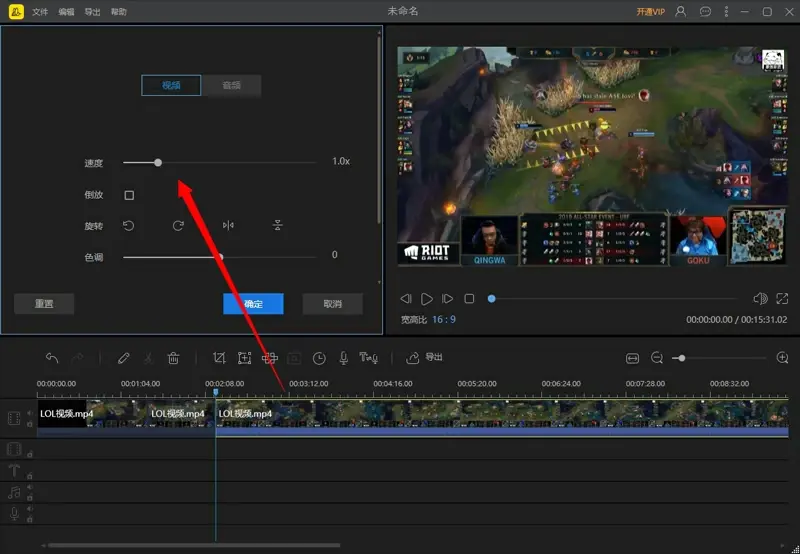The width and height of the screenshot is (800, 554).
Task: Lock the main video track
Action: tap(30, 424)
